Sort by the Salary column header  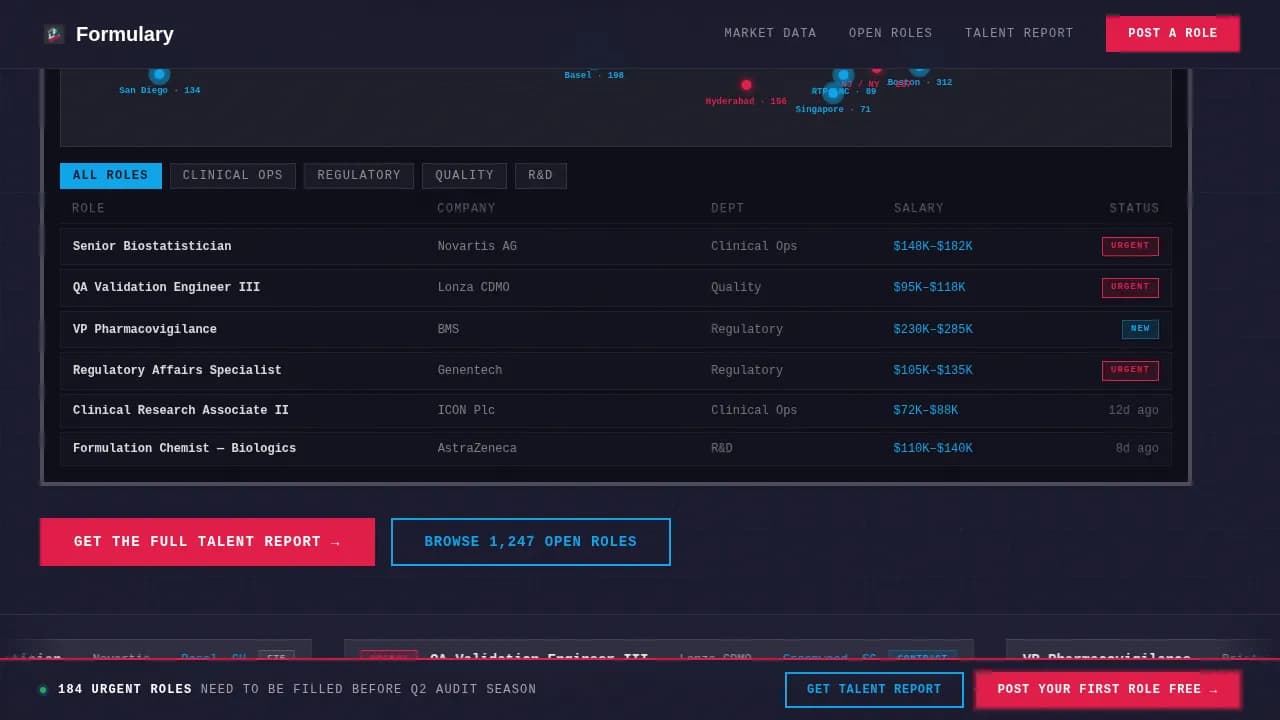(918, 208)
